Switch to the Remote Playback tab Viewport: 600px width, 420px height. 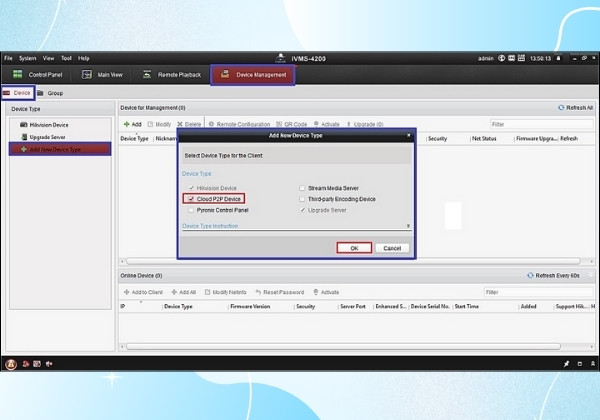click(172, 75)
